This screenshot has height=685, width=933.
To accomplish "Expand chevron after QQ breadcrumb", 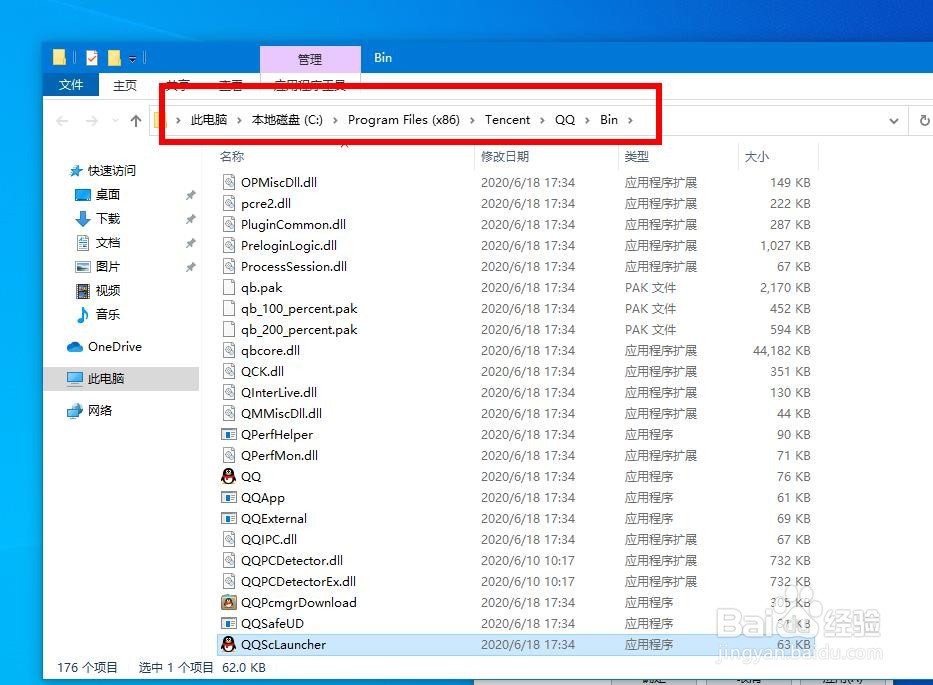I will click(587, 121).
